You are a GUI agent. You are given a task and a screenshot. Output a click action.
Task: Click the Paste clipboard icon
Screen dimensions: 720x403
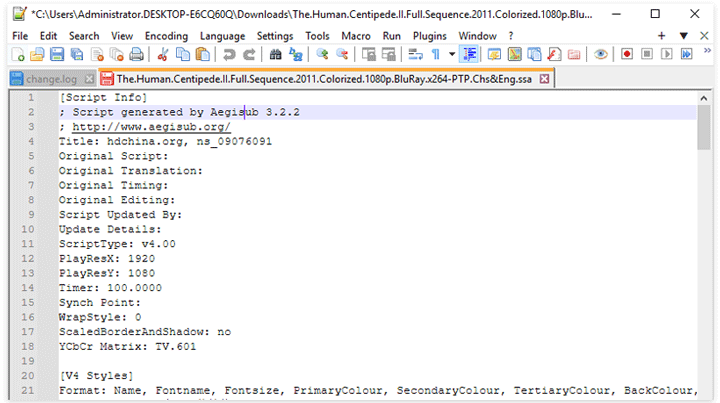[202, 55]
